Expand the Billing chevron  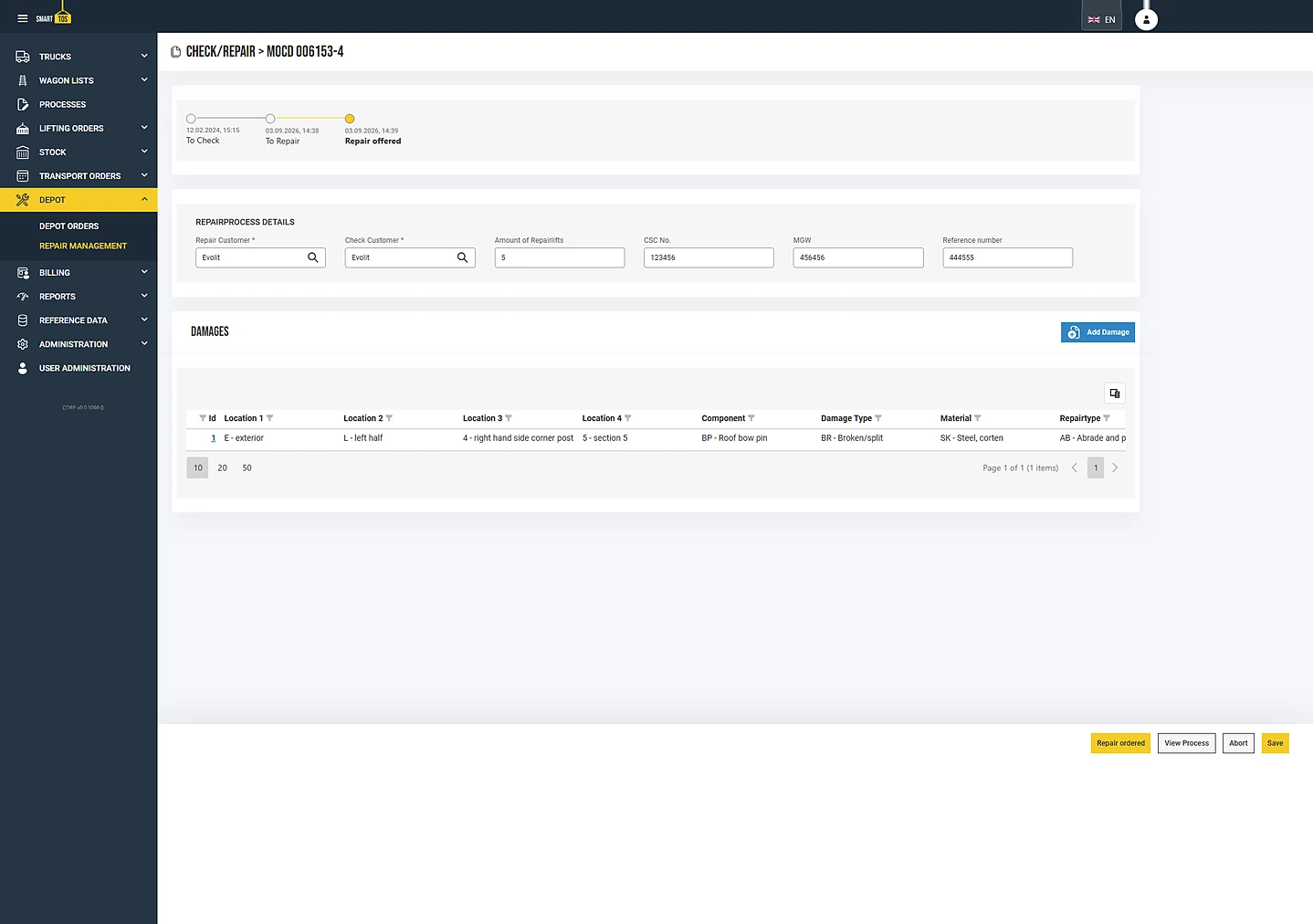pos(144,271)
